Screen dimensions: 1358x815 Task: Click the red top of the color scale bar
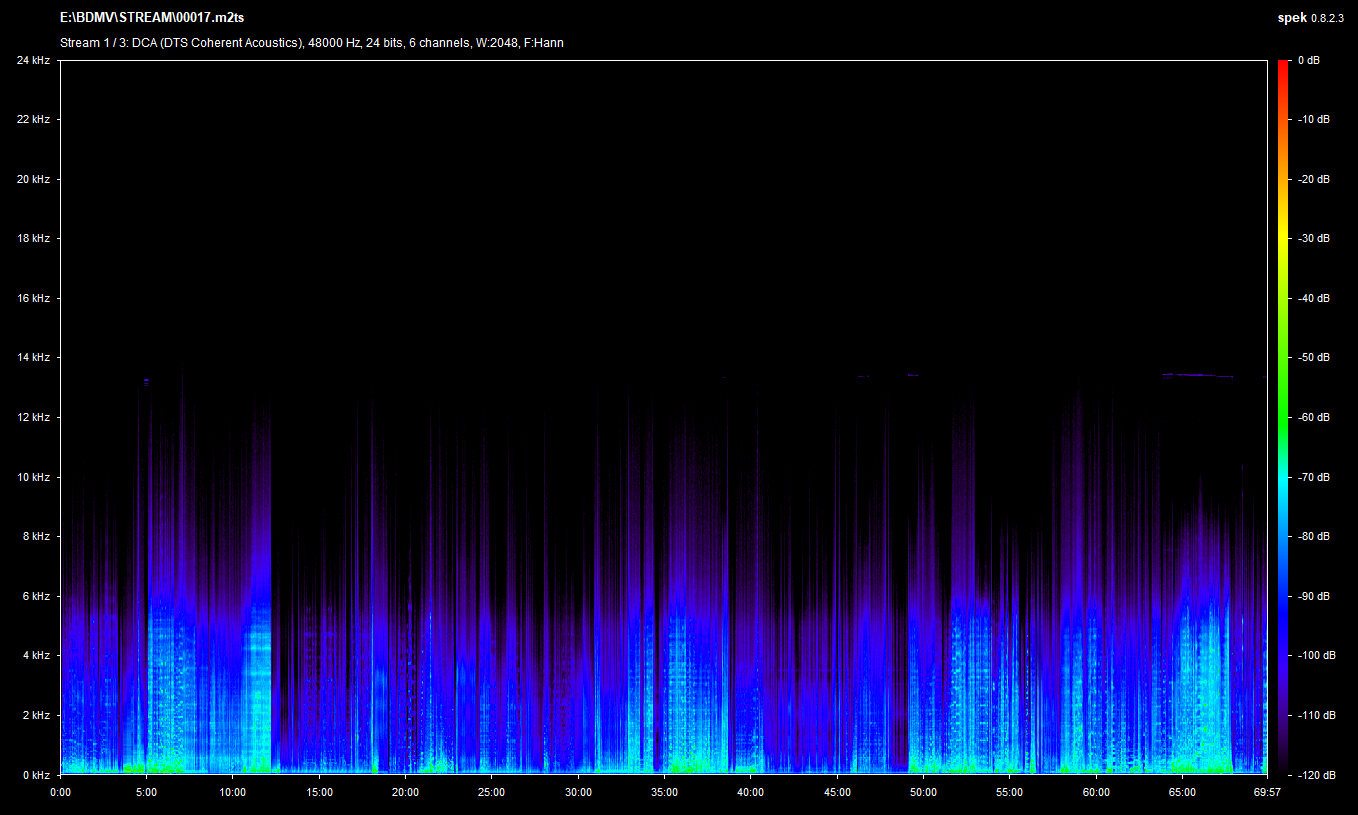[x=1283, y=66]
